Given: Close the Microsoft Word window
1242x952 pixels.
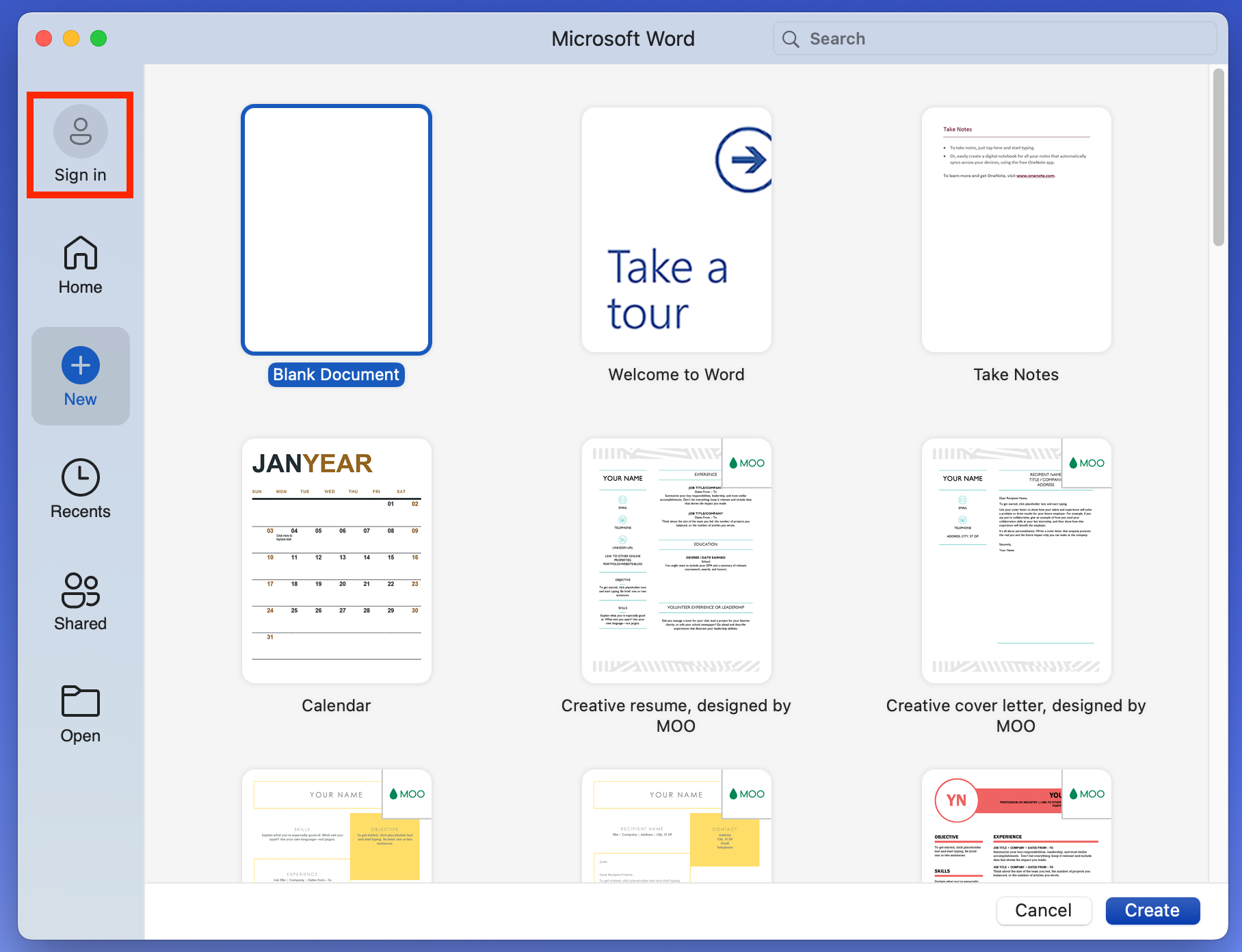Looking at the screenshot, I should (44, 38).
